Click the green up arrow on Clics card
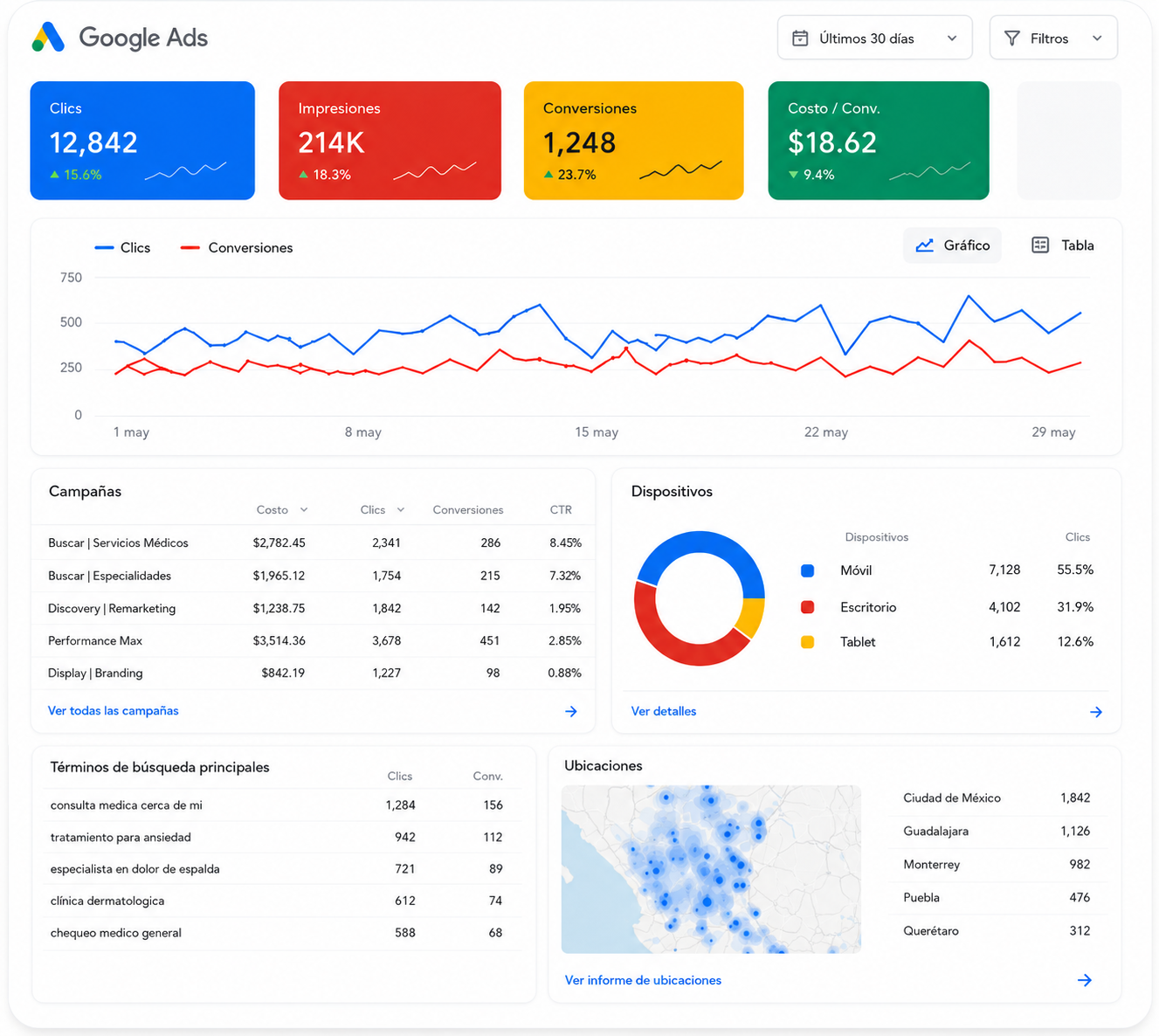 click(55, 175)
